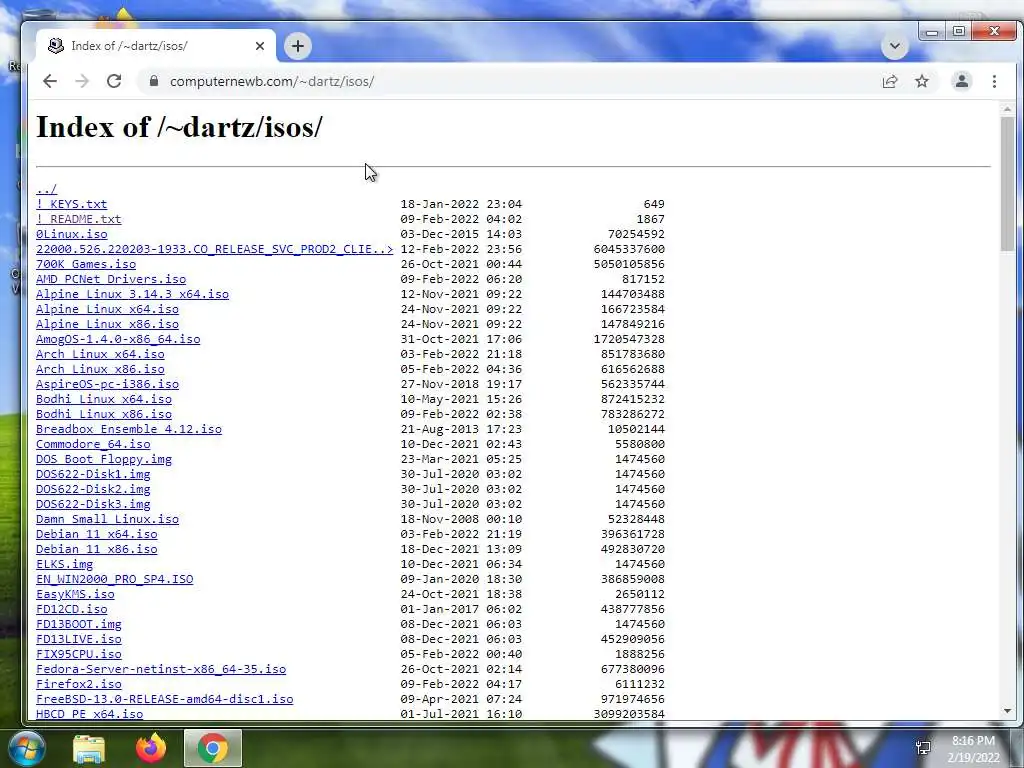Close the Index of /~dartz/isos/ tab

point(260,46)
